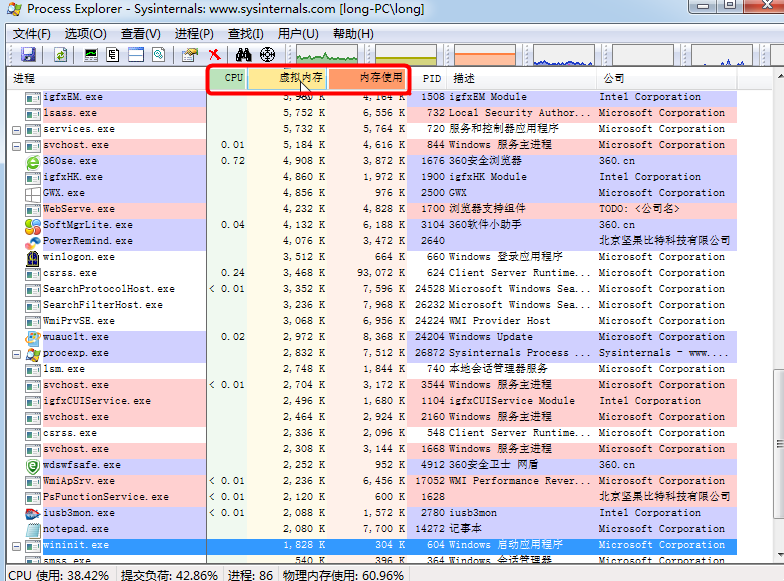
Task: Collapse the svchost.exe PID 844 tree node
Action: pos(16,146)
